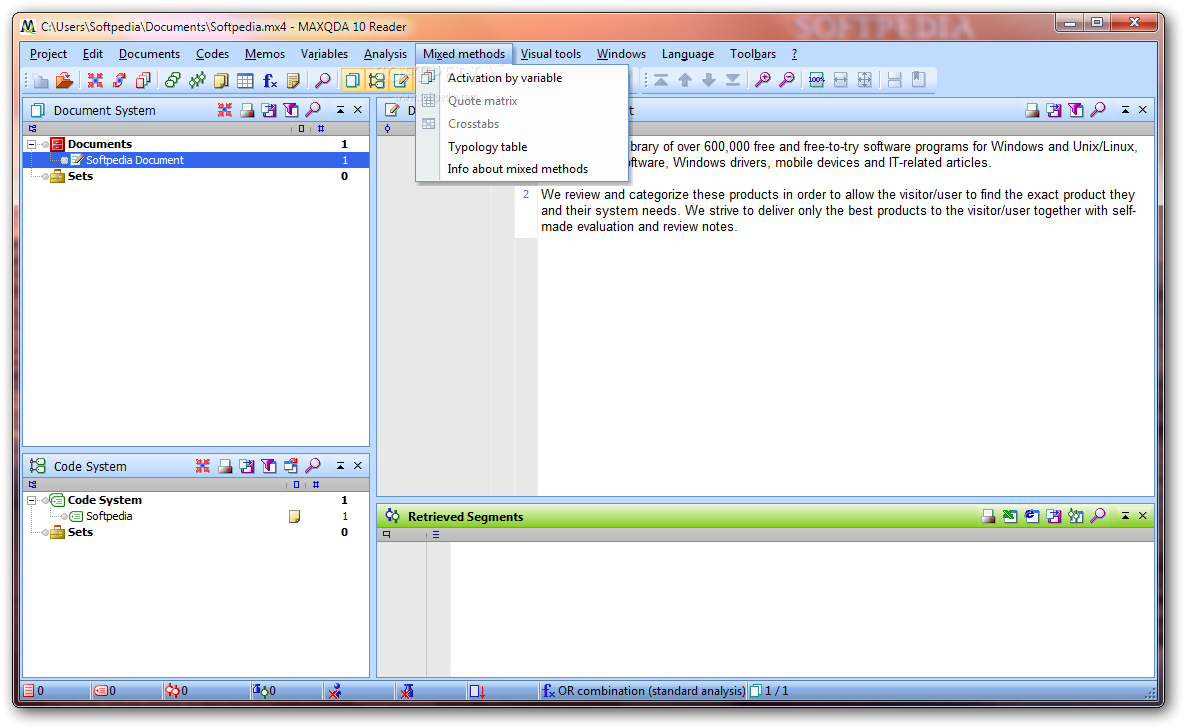Click search magnifier in Retrieved Segments panel
This screenshot has height=728, width=1185.
(1098, 516)
